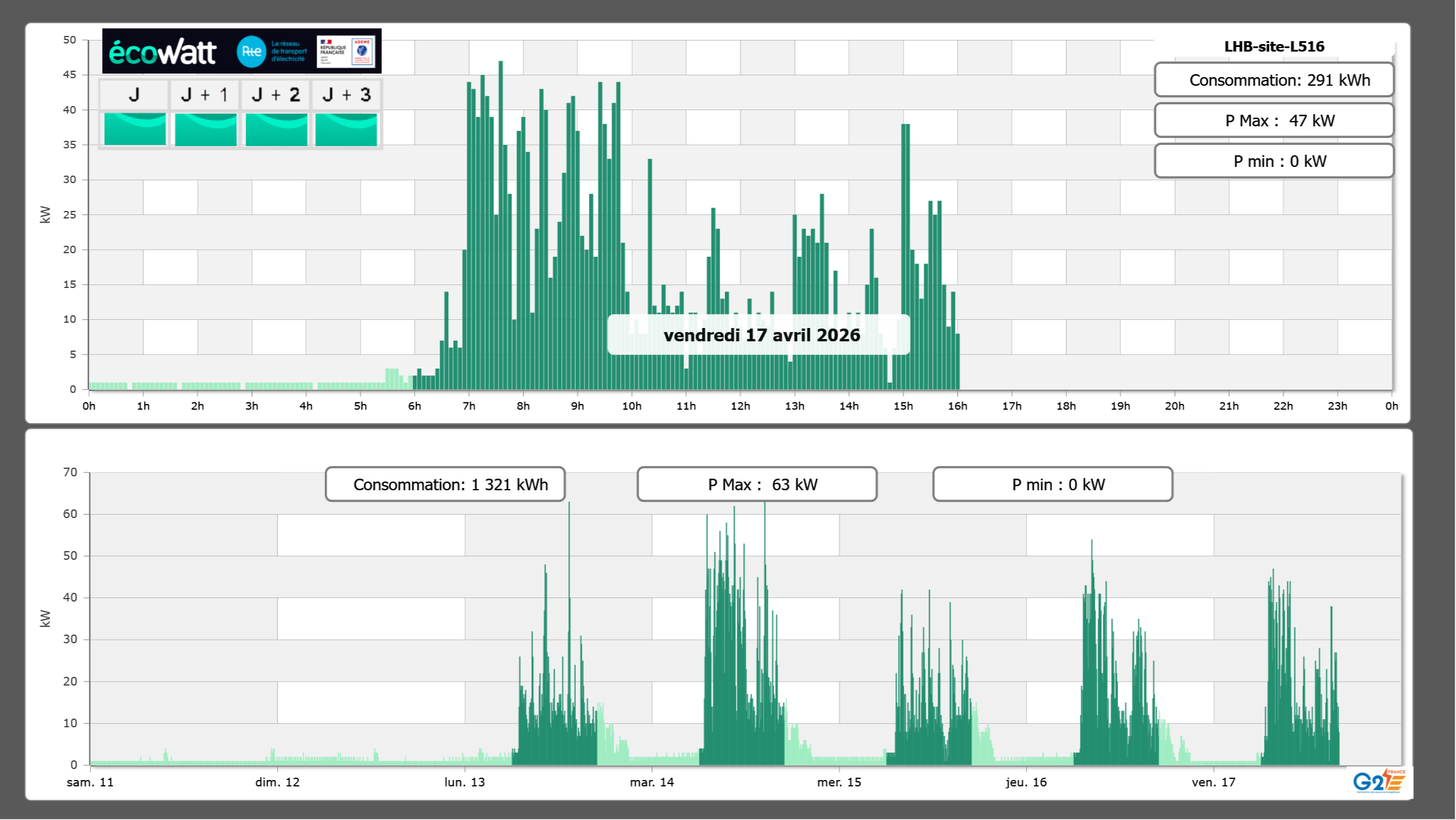Click the daily P min : 0 kW box
The width and height of the screenshot is (1456, 820).
pyautogui.click(x=1273, y=161)
